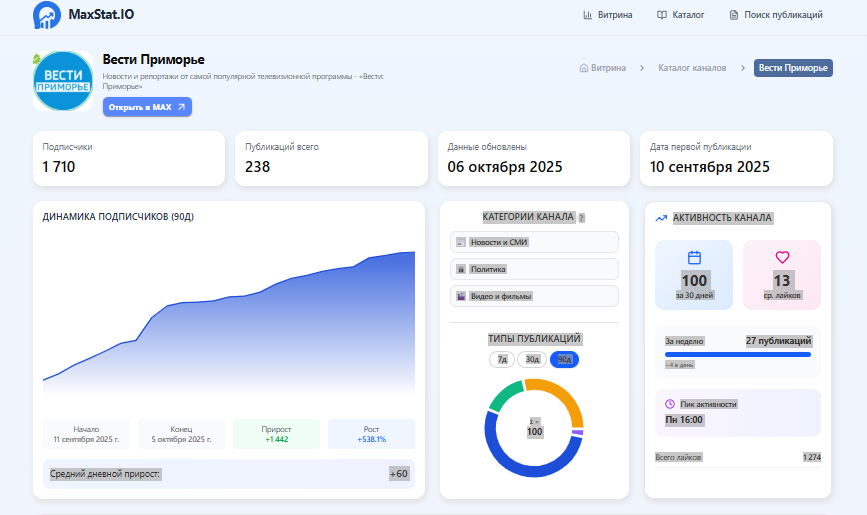Click the MaxStat.IO logo icon
Screen dimensions: 867x515
pos(46,15)
